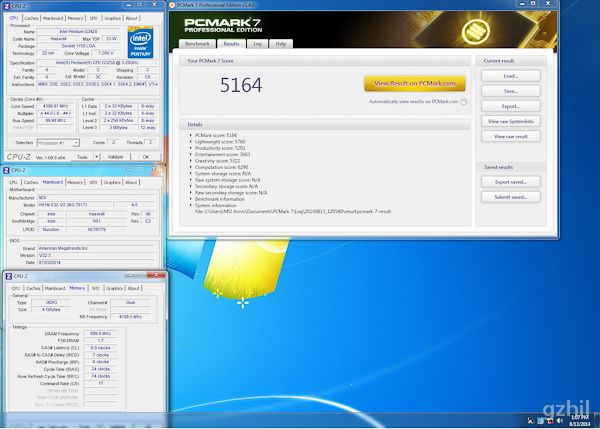Image resolution: width=600 pixels, height=429 pixels.
Task: Toggle Automatically view results on PCMark.com checkbox
Action: 464,102
